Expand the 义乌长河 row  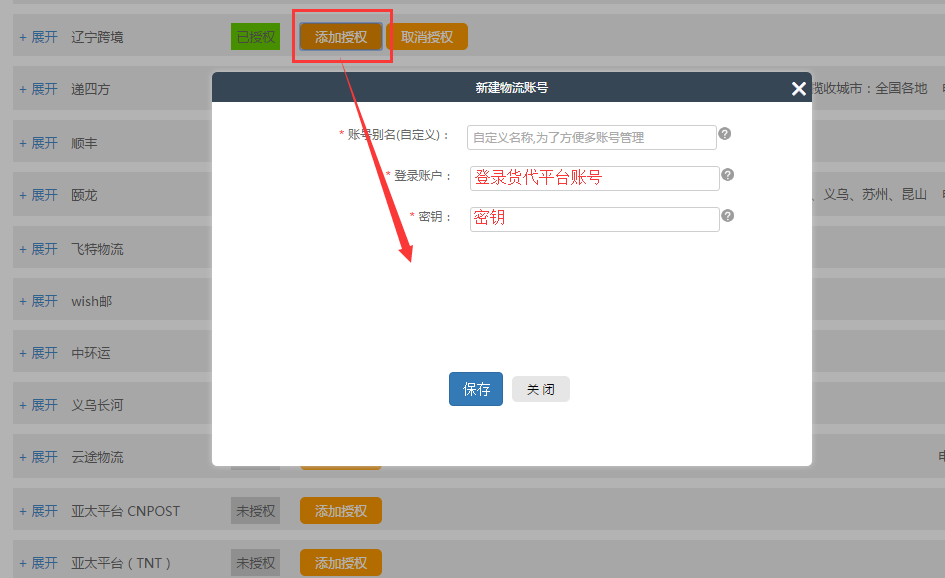(39, 405)
